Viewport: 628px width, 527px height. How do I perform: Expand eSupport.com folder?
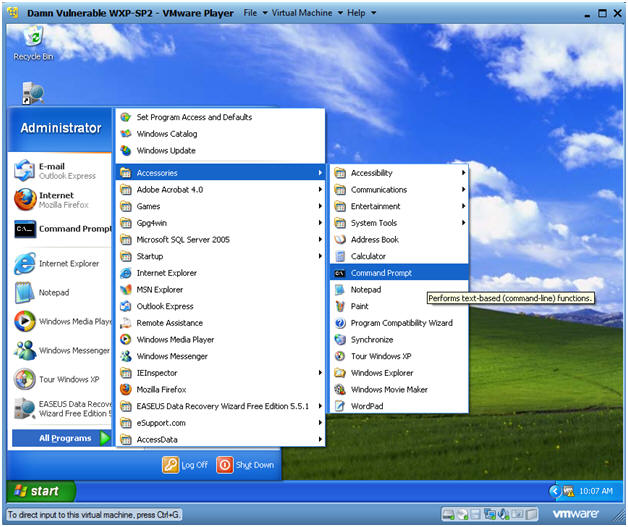click(x=220, y=423)
